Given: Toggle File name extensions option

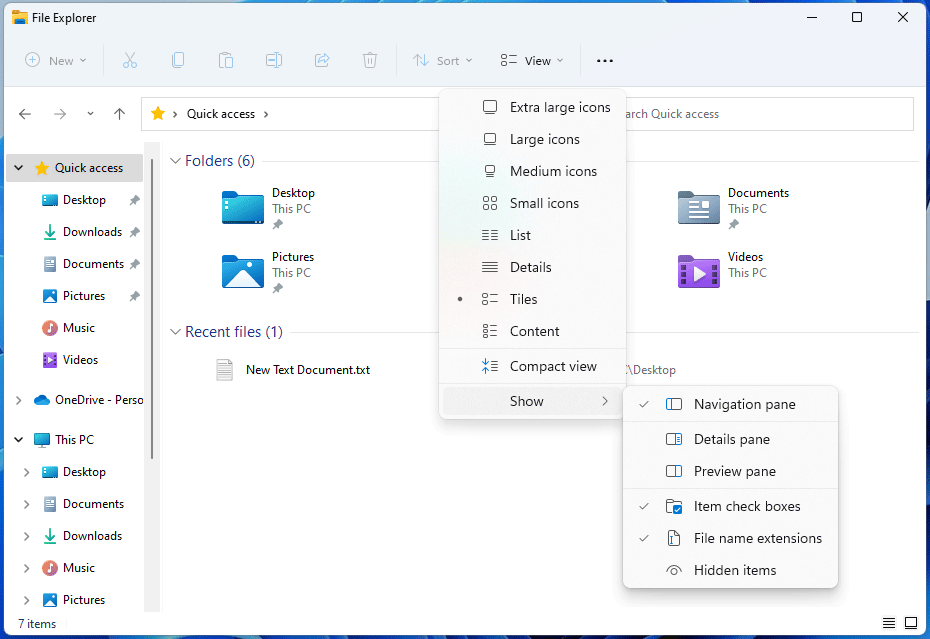Looking at the screenshot, I should 730,538.
